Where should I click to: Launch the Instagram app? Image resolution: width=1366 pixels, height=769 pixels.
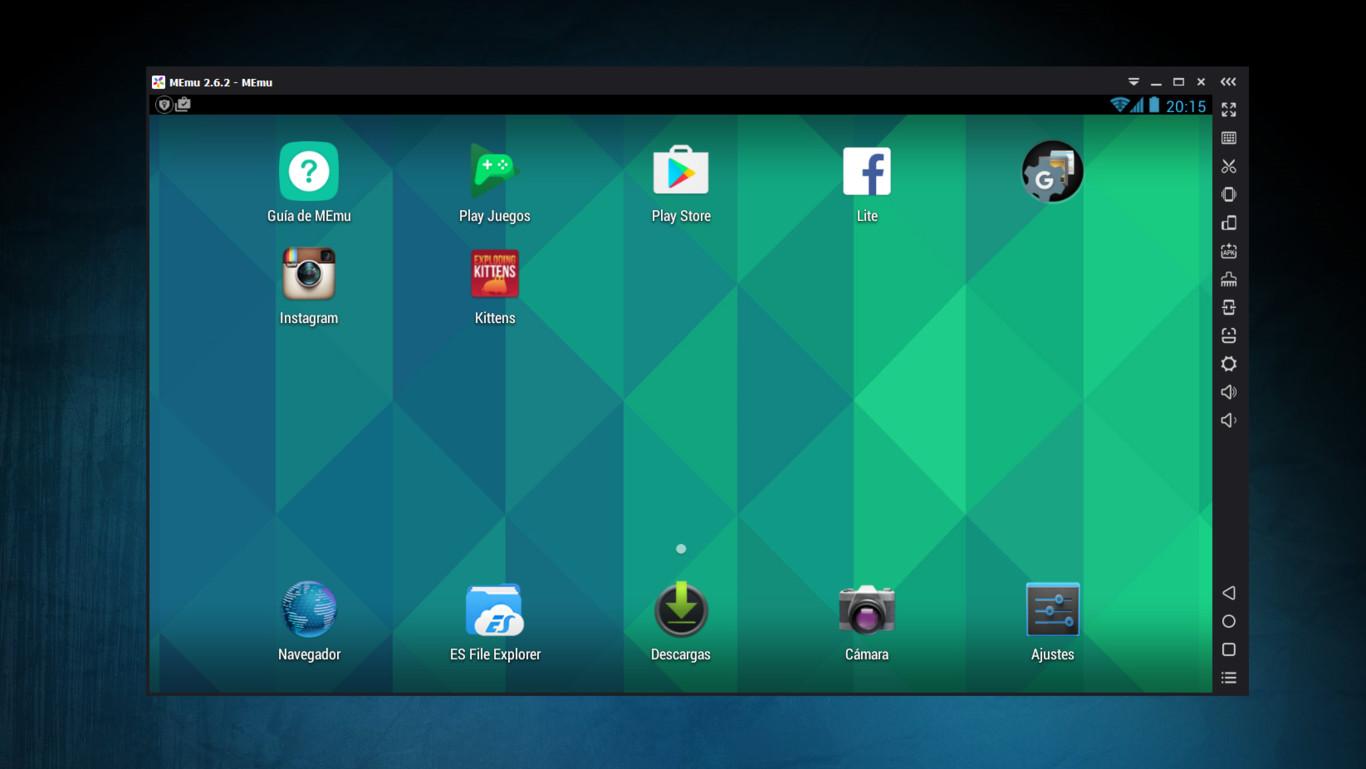coord(308,274)
